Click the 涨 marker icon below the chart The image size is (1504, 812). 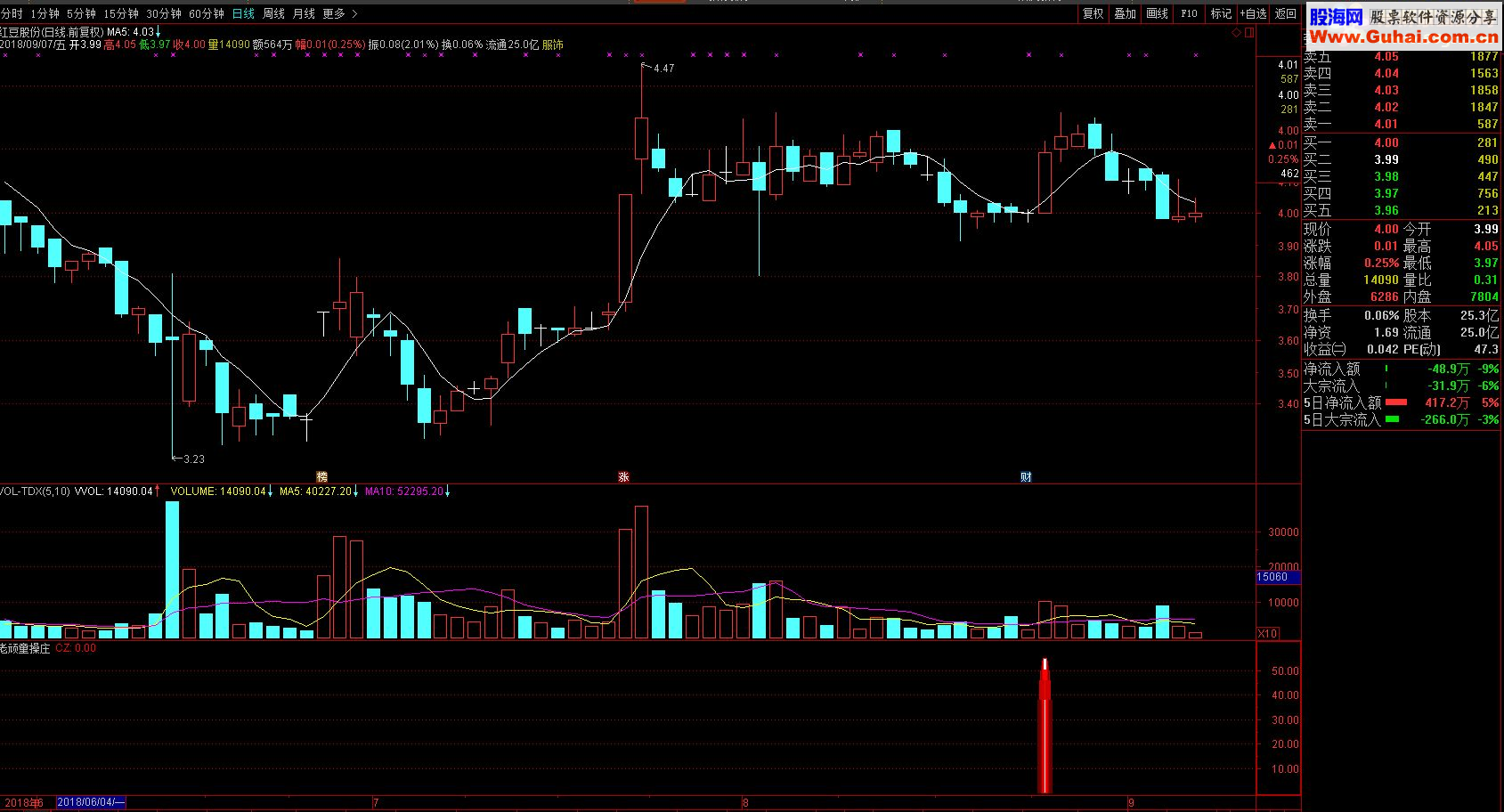pos(623,477)
